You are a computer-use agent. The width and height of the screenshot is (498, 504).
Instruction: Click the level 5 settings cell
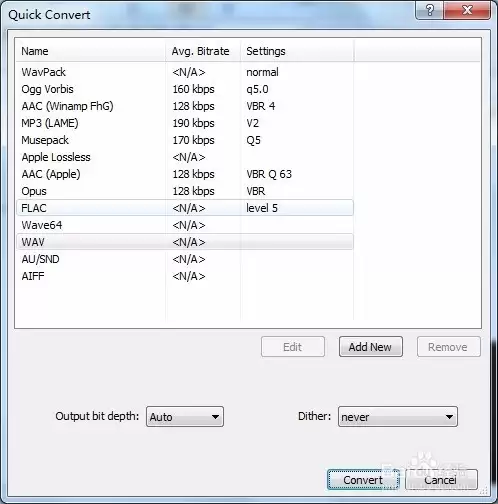pos(262,208)
